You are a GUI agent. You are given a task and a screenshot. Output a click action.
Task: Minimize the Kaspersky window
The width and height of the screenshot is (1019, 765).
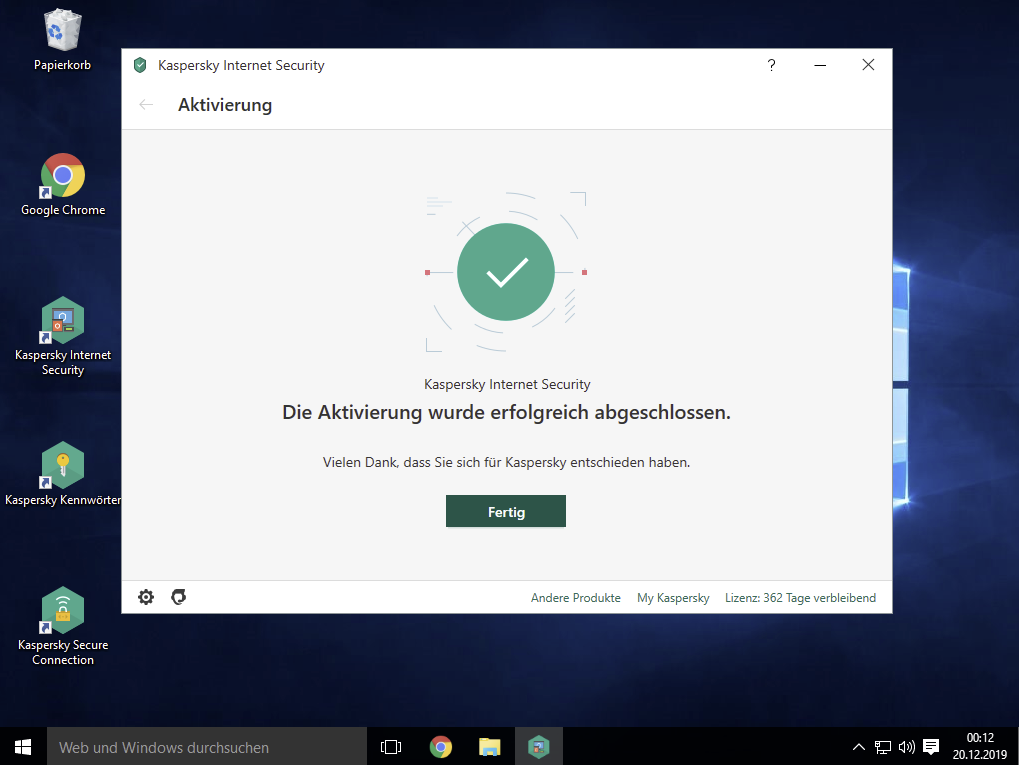point(820,65)
